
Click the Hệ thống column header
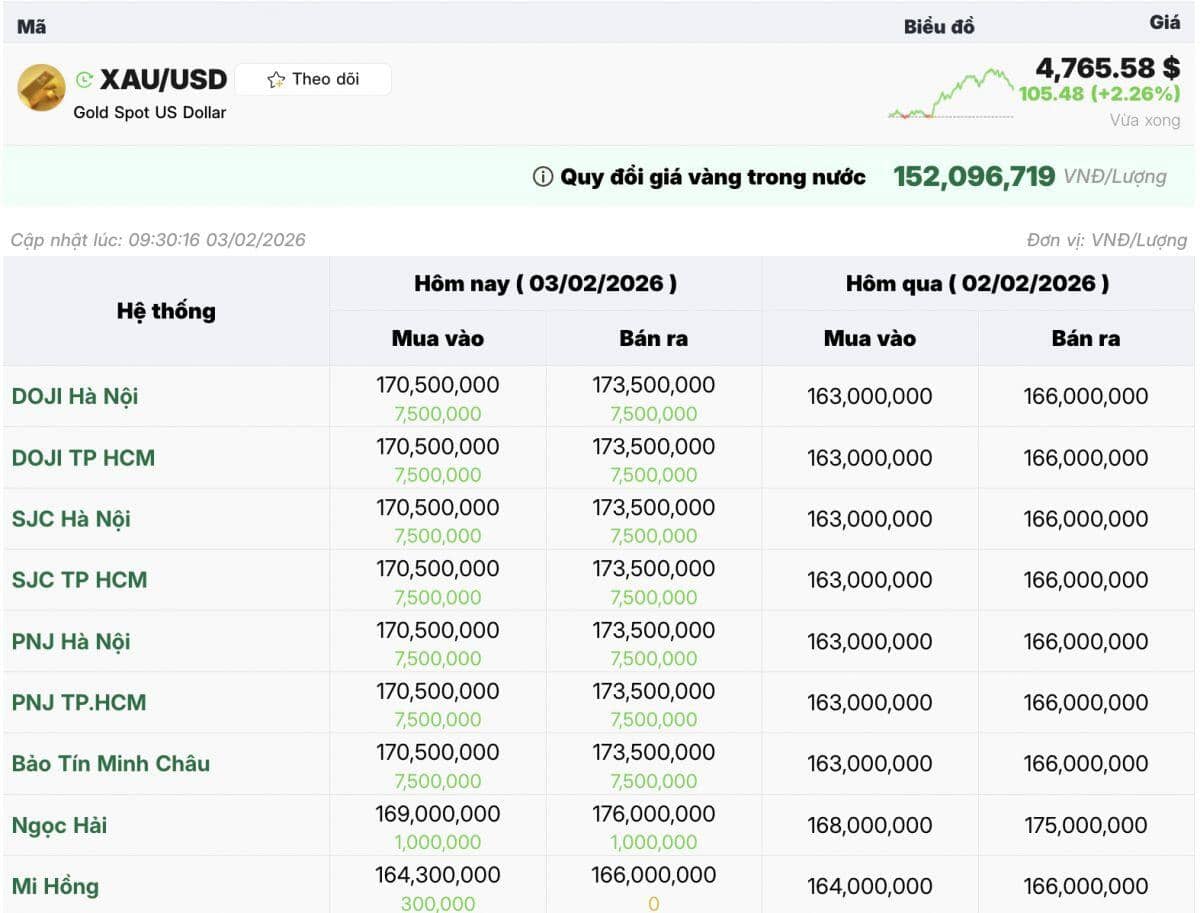166,311
